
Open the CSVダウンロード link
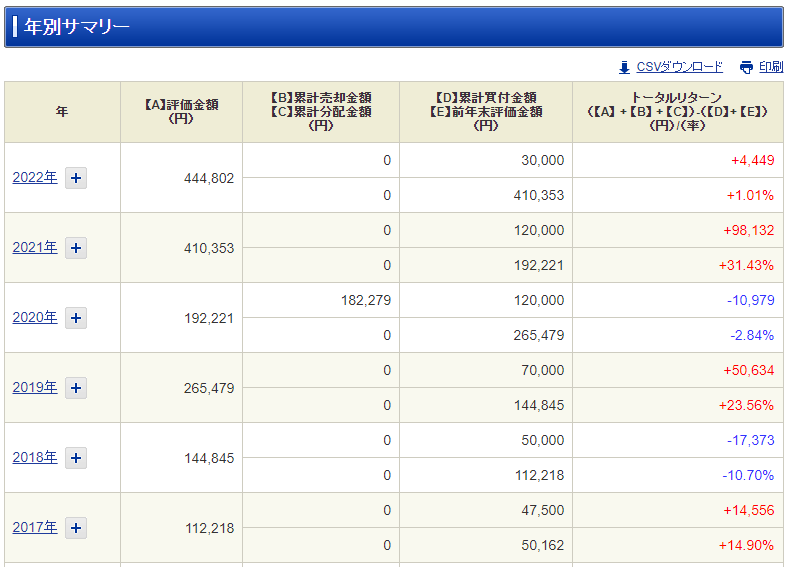pos(679,67)
